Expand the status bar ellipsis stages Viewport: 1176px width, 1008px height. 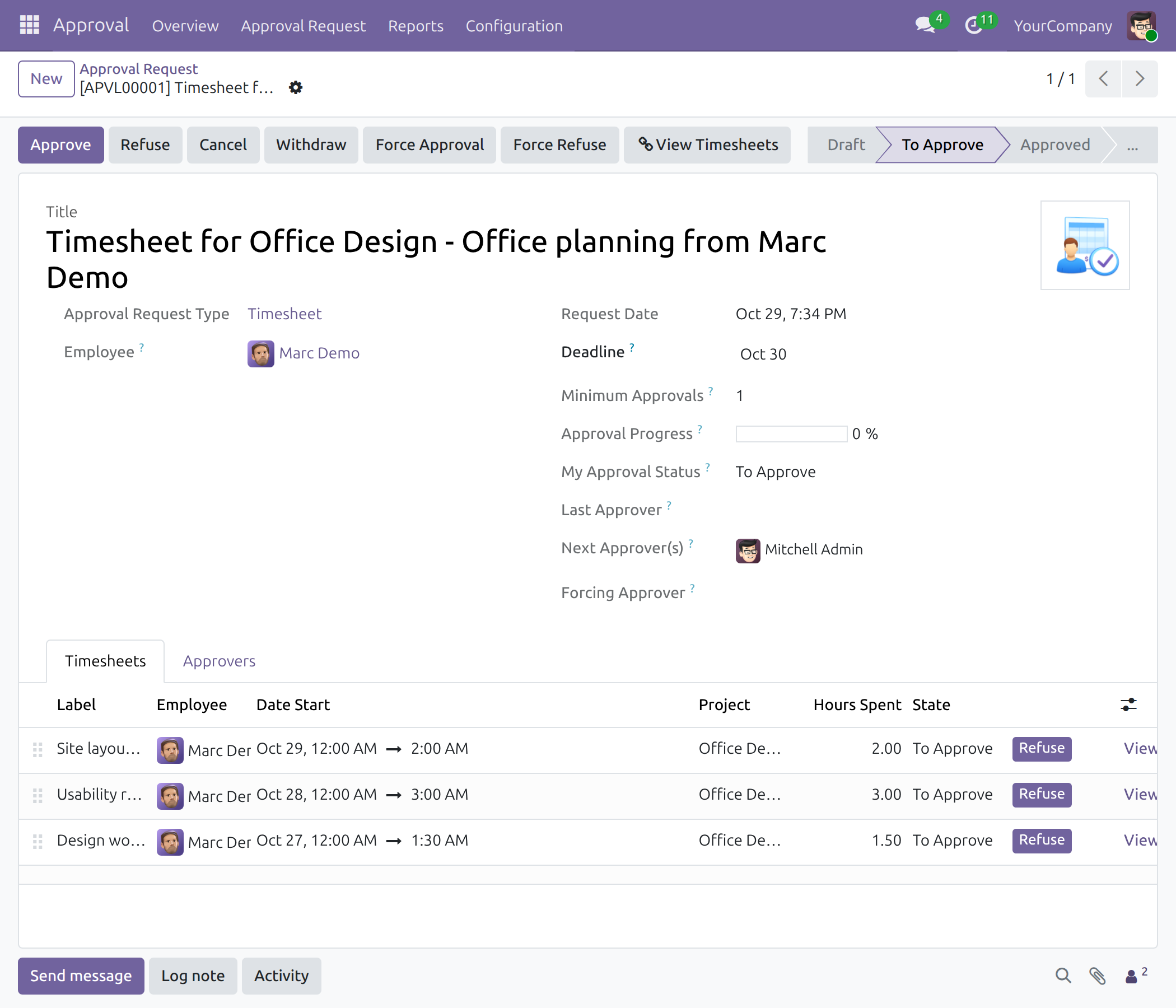pos(1132,145)
